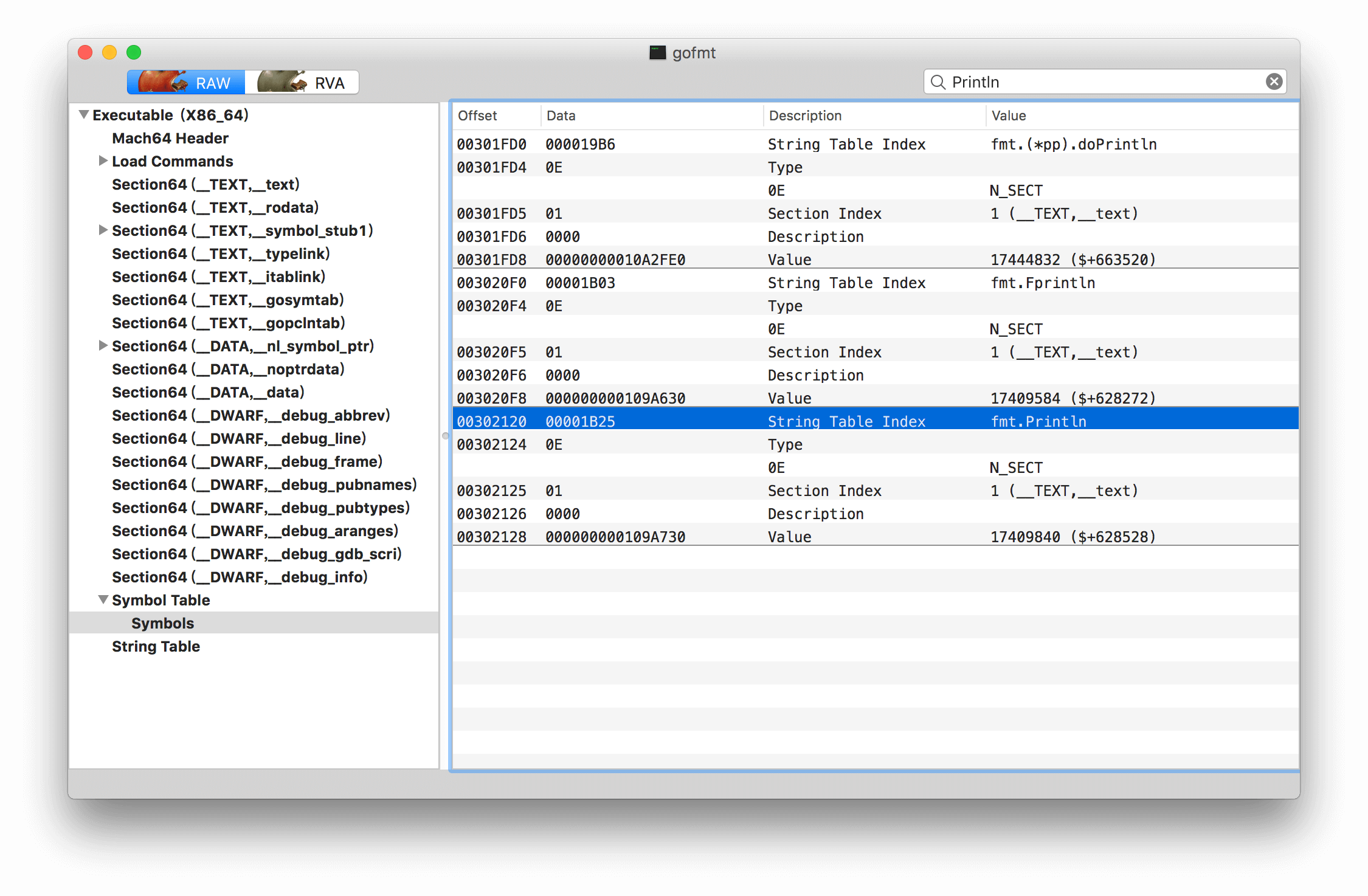
Task: Collapse the Executable (X86_64) tree node
Action: click(x=84, y=115)
